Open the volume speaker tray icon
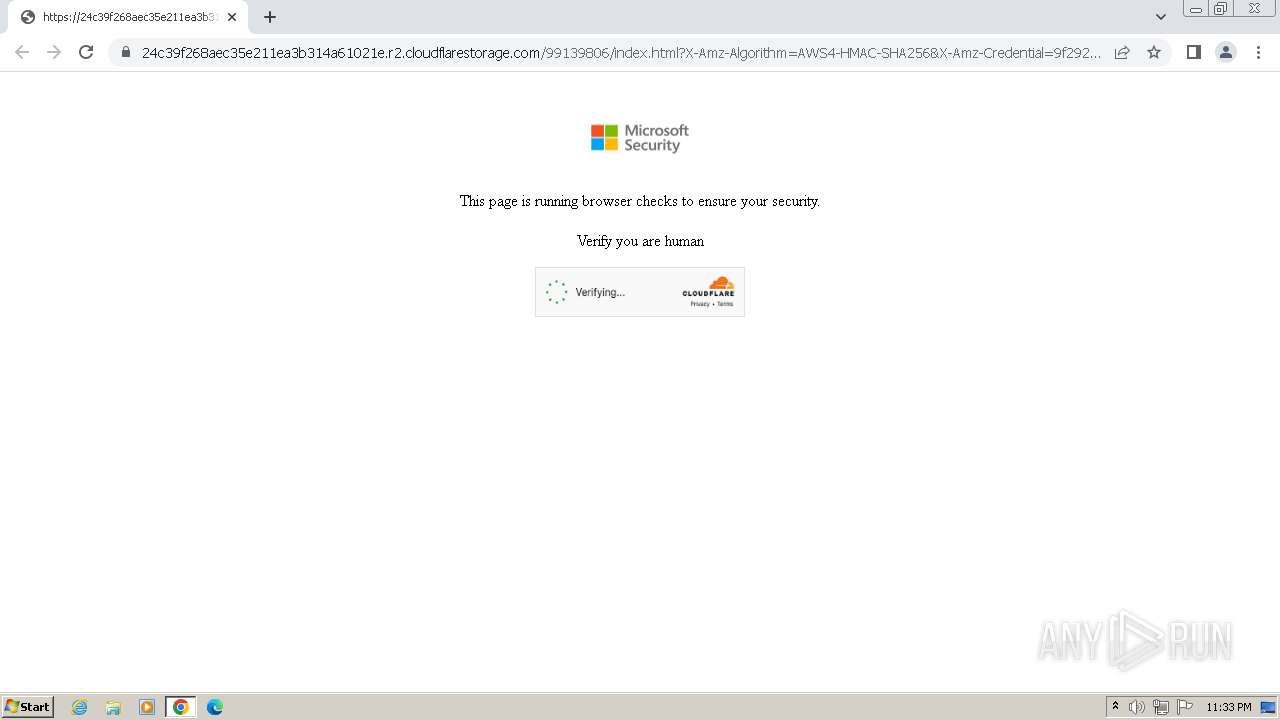 (x=1137, y=707)
